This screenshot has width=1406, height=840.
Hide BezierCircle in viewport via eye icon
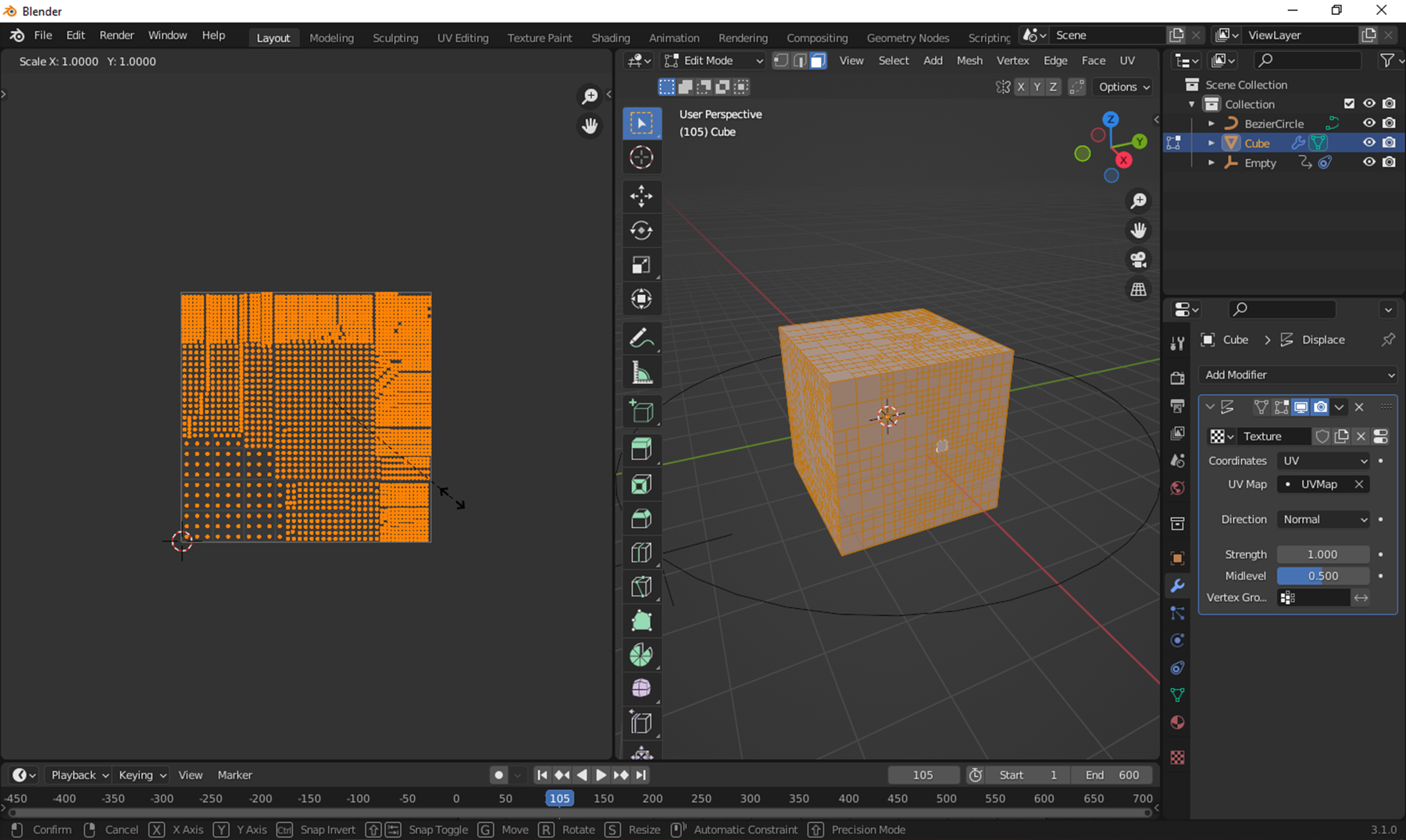tap(1369, 123)
